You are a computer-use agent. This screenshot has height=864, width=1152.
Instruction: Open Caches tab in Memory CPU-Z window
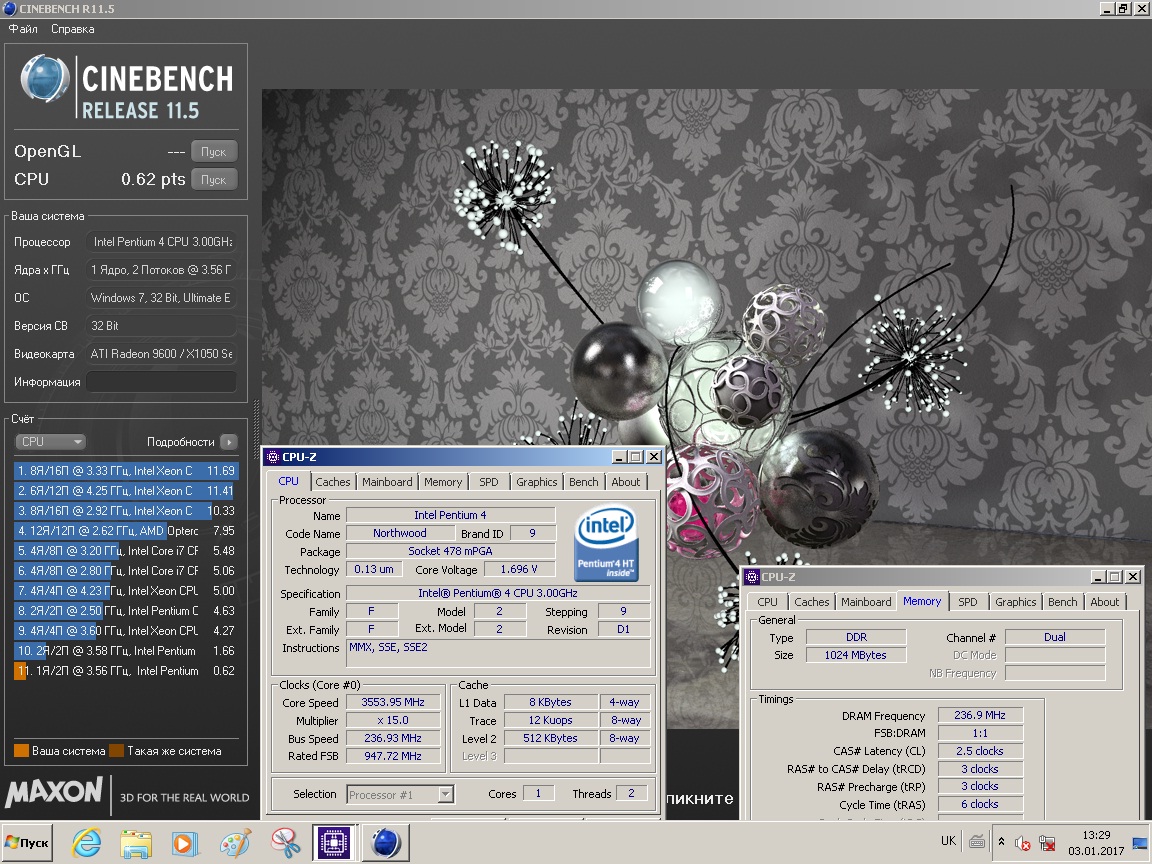(x=811, y=602)
